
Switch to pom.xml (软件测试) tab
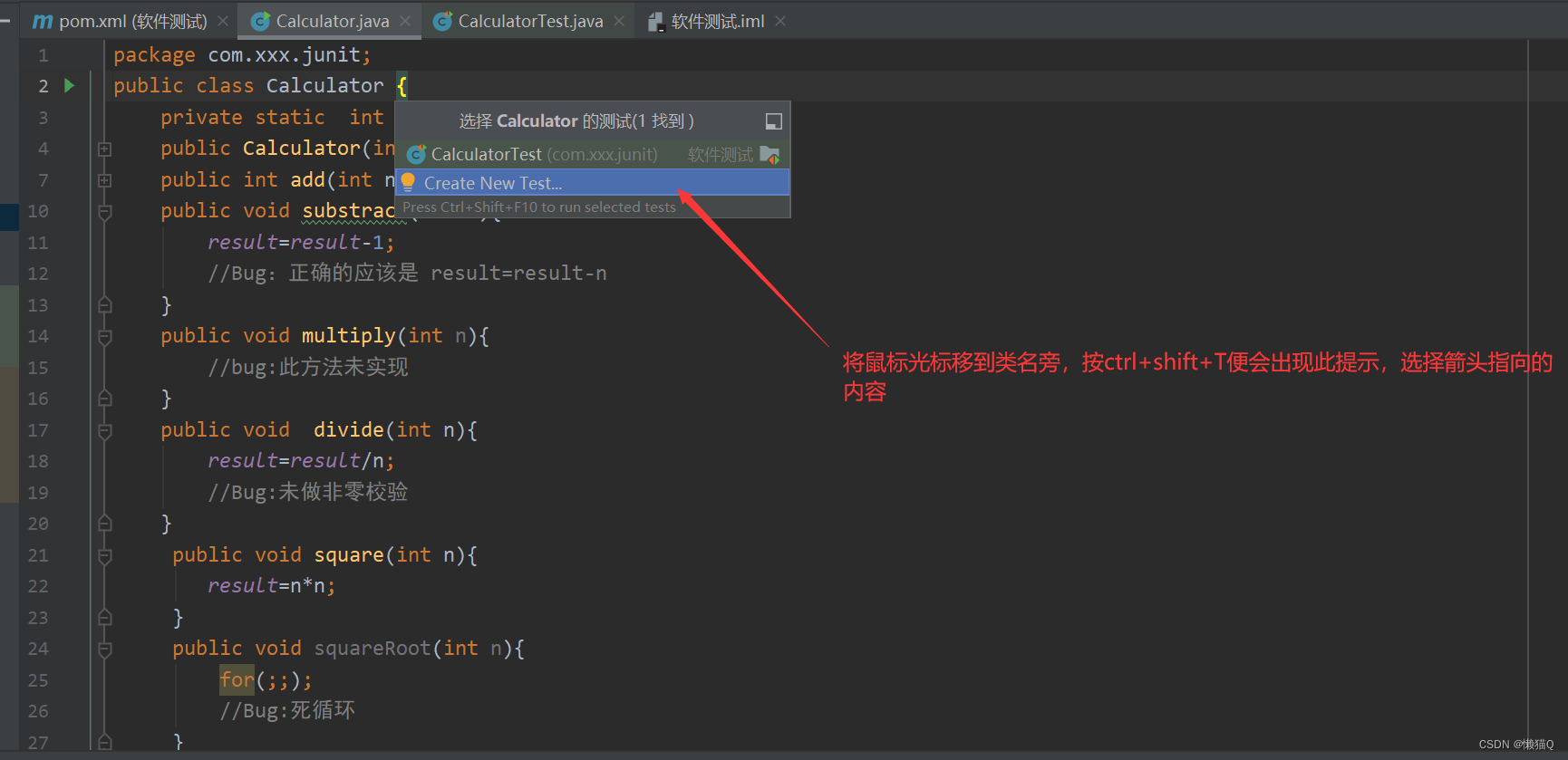[131, 21]
